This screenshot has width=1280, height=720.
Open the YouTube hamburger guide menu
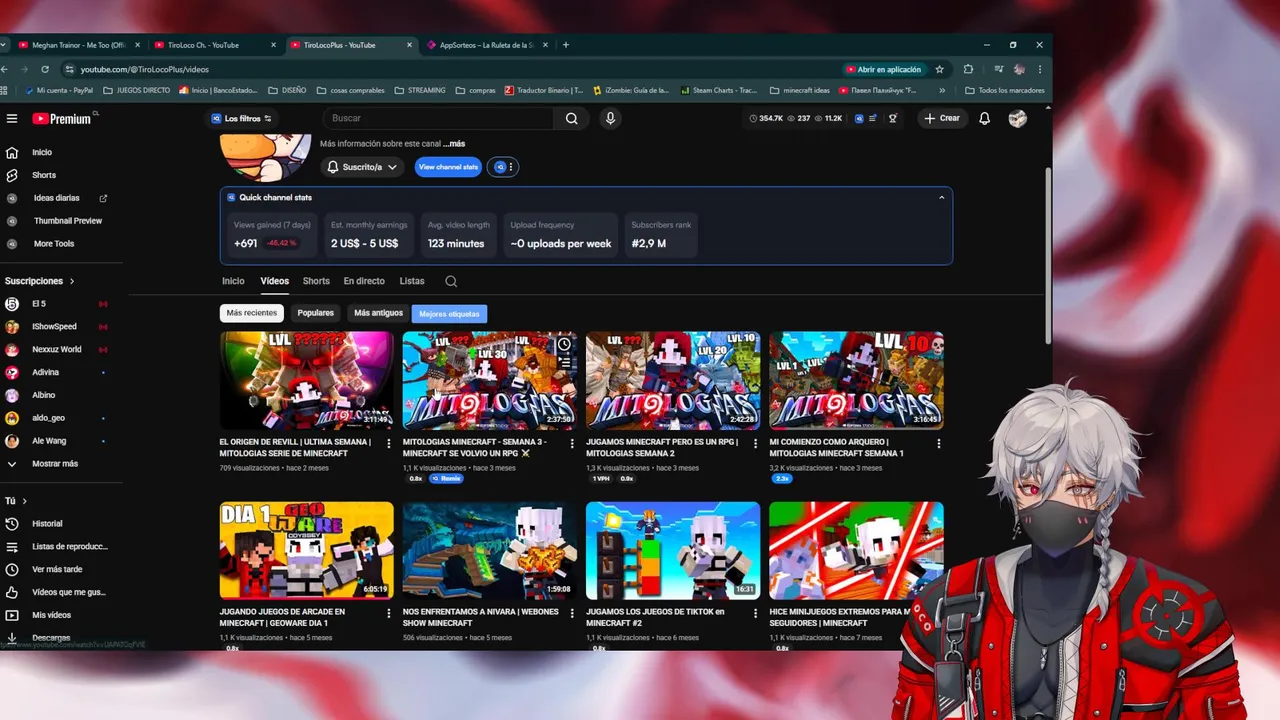point(12,118)
